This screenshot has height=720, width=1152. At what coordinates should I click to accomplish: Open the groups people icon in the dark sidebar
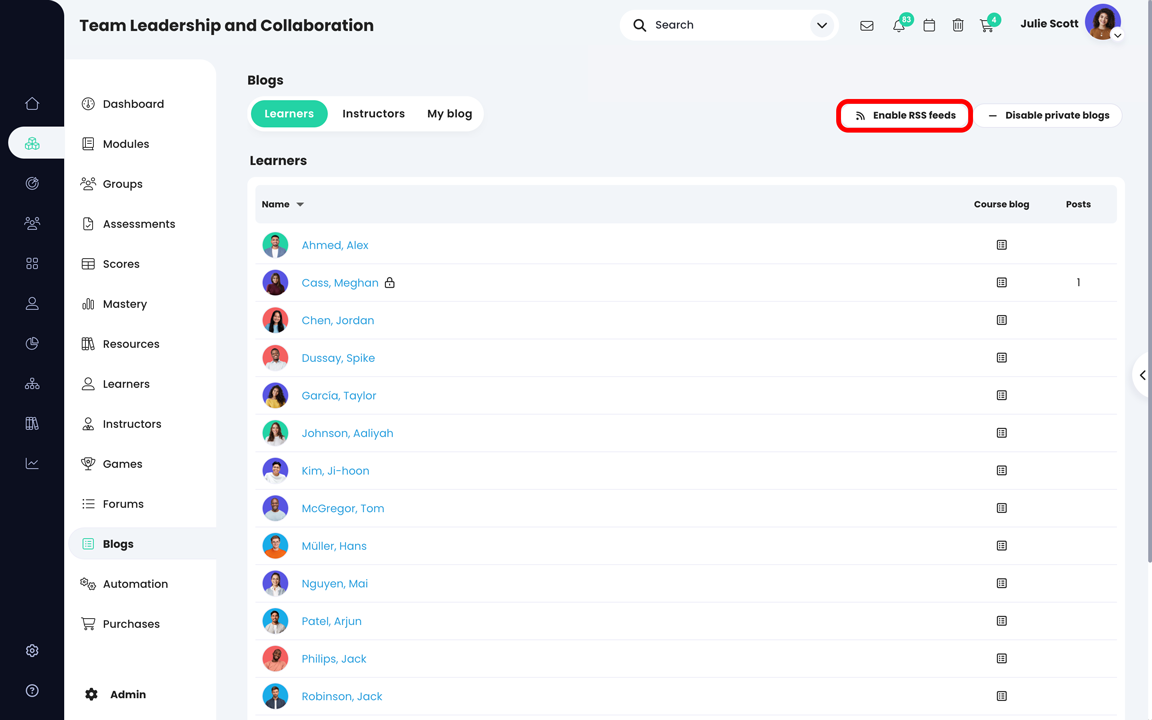tap(32, 223)
